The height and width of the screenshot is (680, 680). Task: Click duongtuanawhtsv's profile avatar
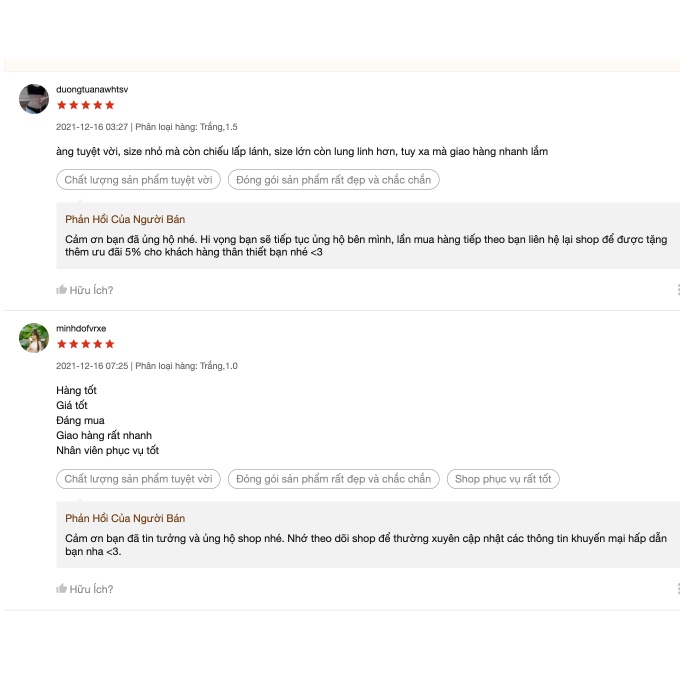click(34, 99)
